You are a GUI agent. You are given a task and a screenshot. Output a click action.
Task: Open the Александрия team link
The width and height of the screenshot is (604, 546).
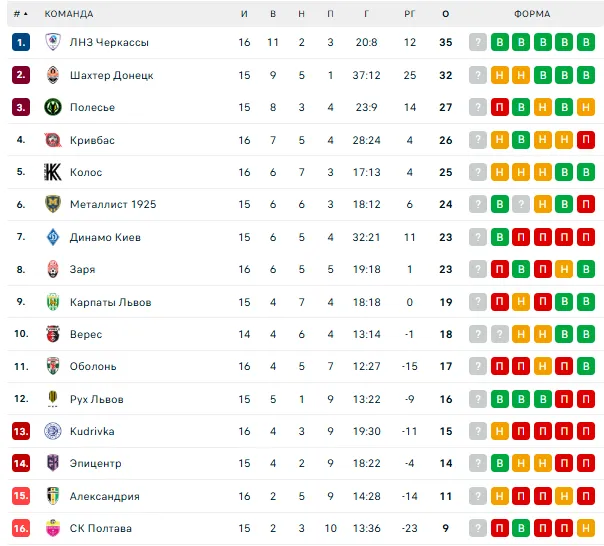coord(104,496)
